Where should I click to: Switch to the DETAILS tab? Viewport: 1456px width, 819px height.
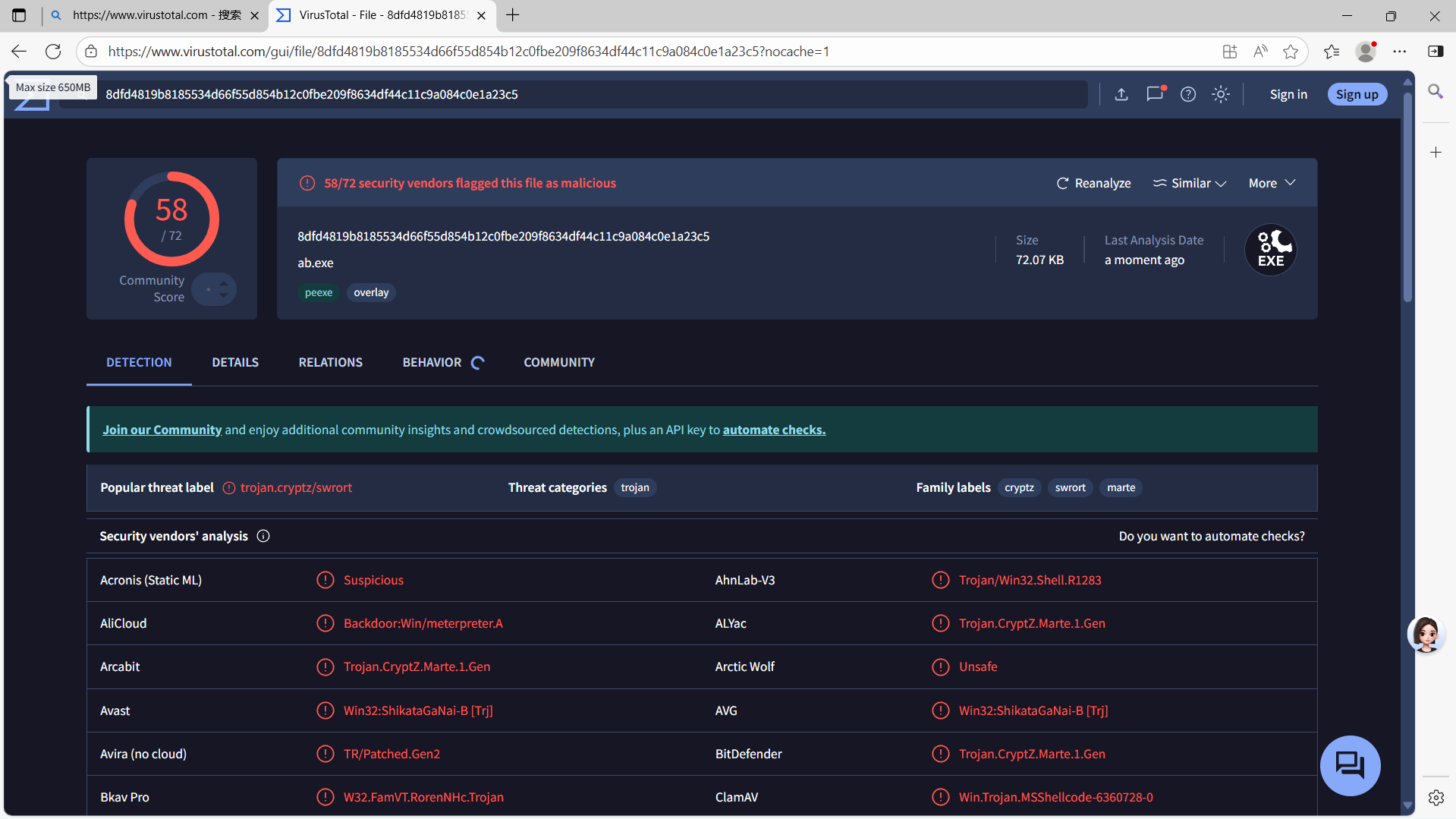pos(235,362)
